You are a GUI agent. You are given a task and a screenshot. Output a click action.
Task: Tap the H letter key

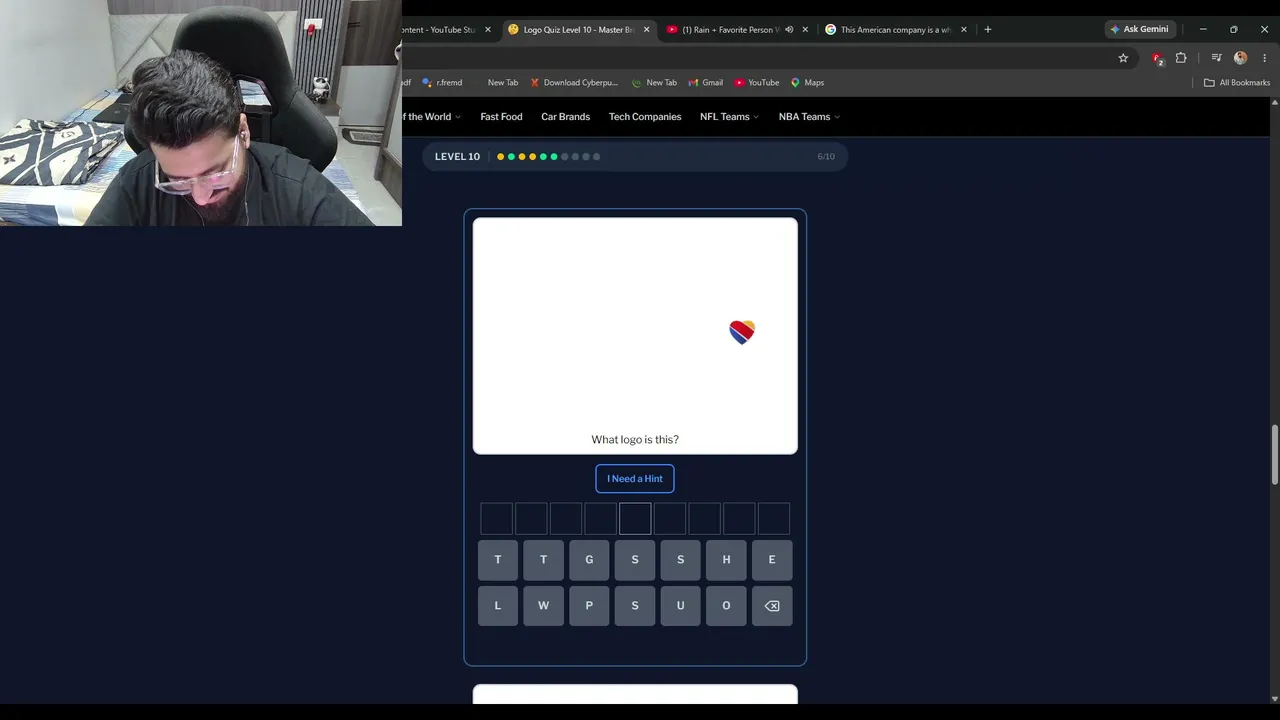[726, 560]
